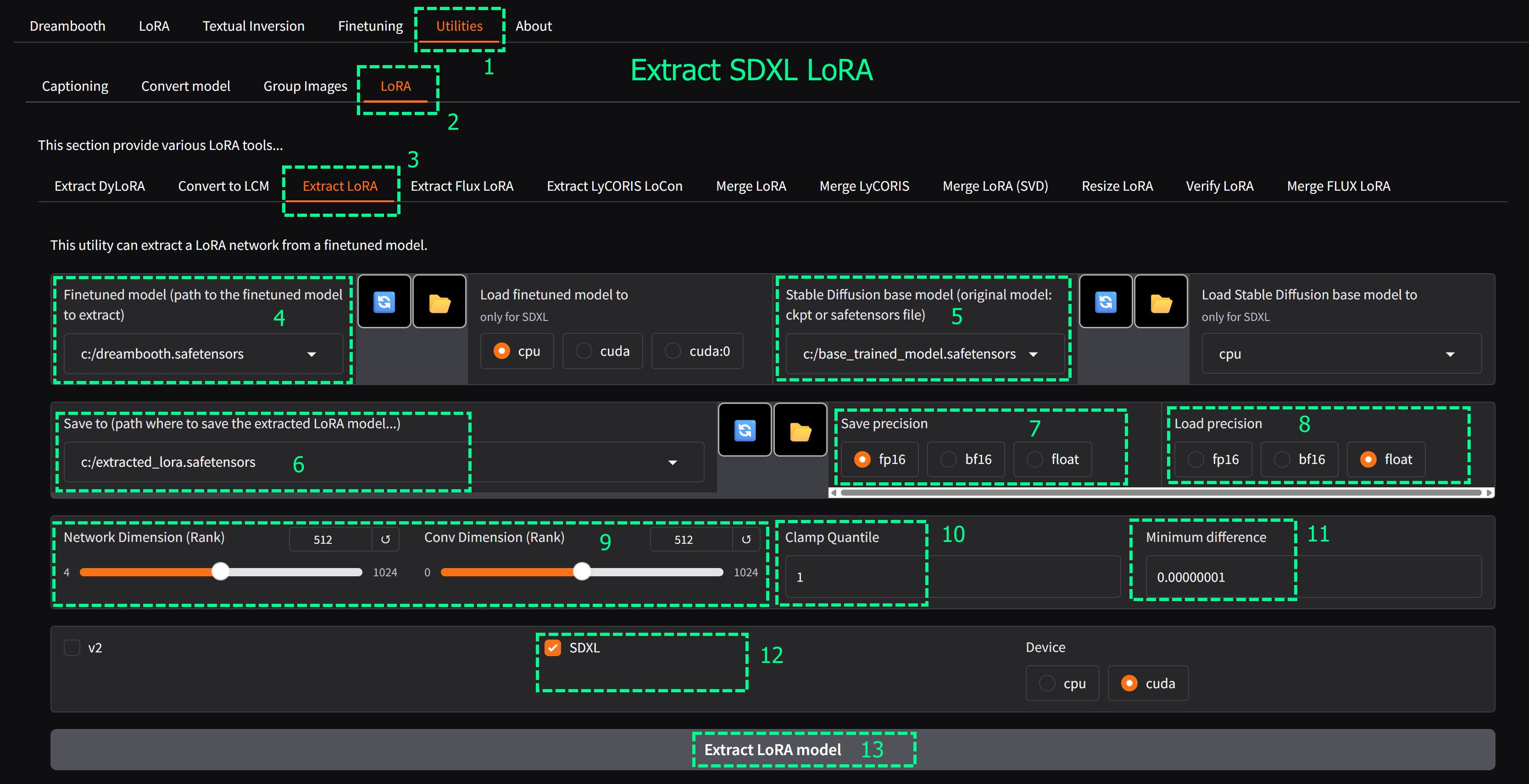Image resolution: width=1529 pixels, height=784 pixels.
Task: Focus the Clamp Quantile input field
Action: click(953, 576)
